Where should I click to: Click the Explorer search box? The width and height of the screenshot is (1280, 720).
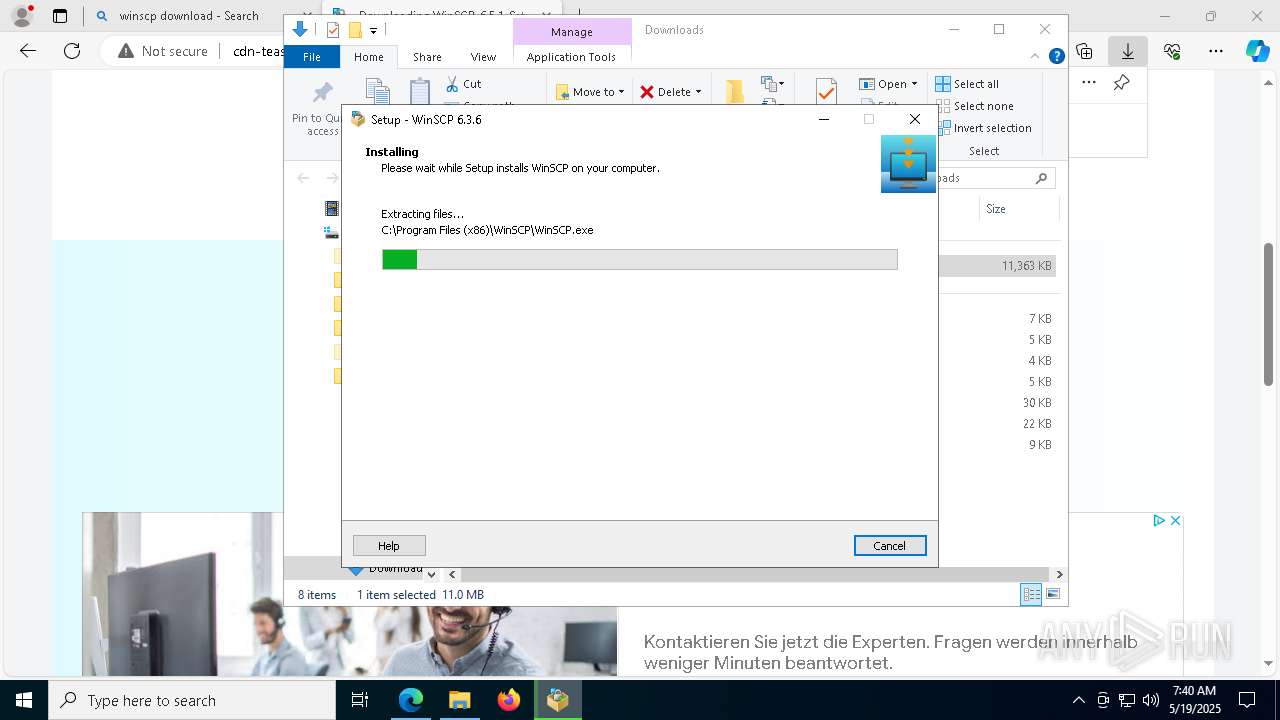pos(995,178)
